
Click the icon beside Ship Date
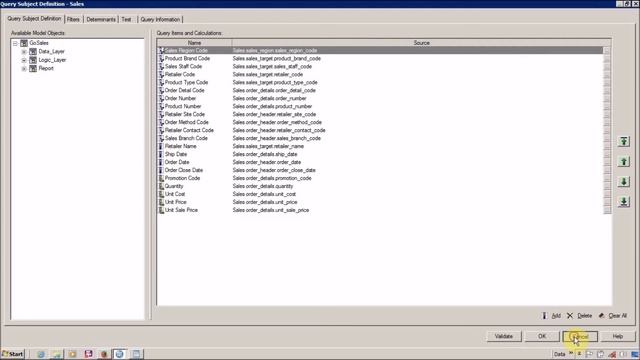pyautogui.click(x=161, y=154)
